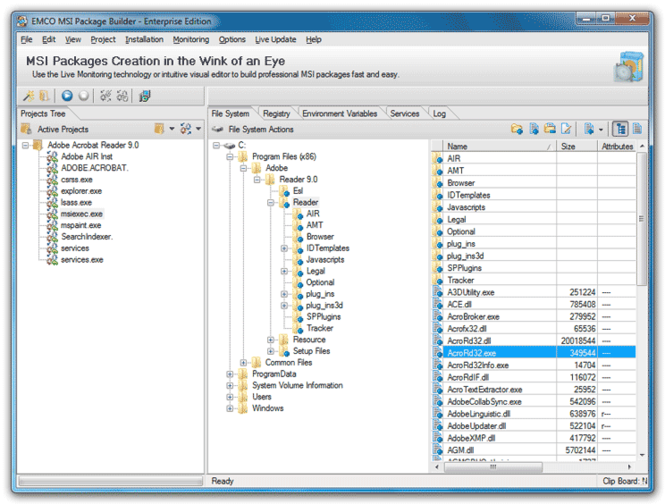Open the Edit menu

pos(49,39)
